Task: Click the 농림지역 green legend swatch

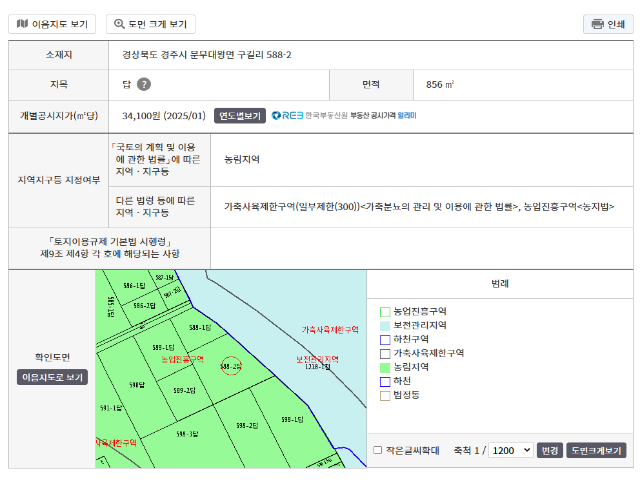Action: (385, 368)
